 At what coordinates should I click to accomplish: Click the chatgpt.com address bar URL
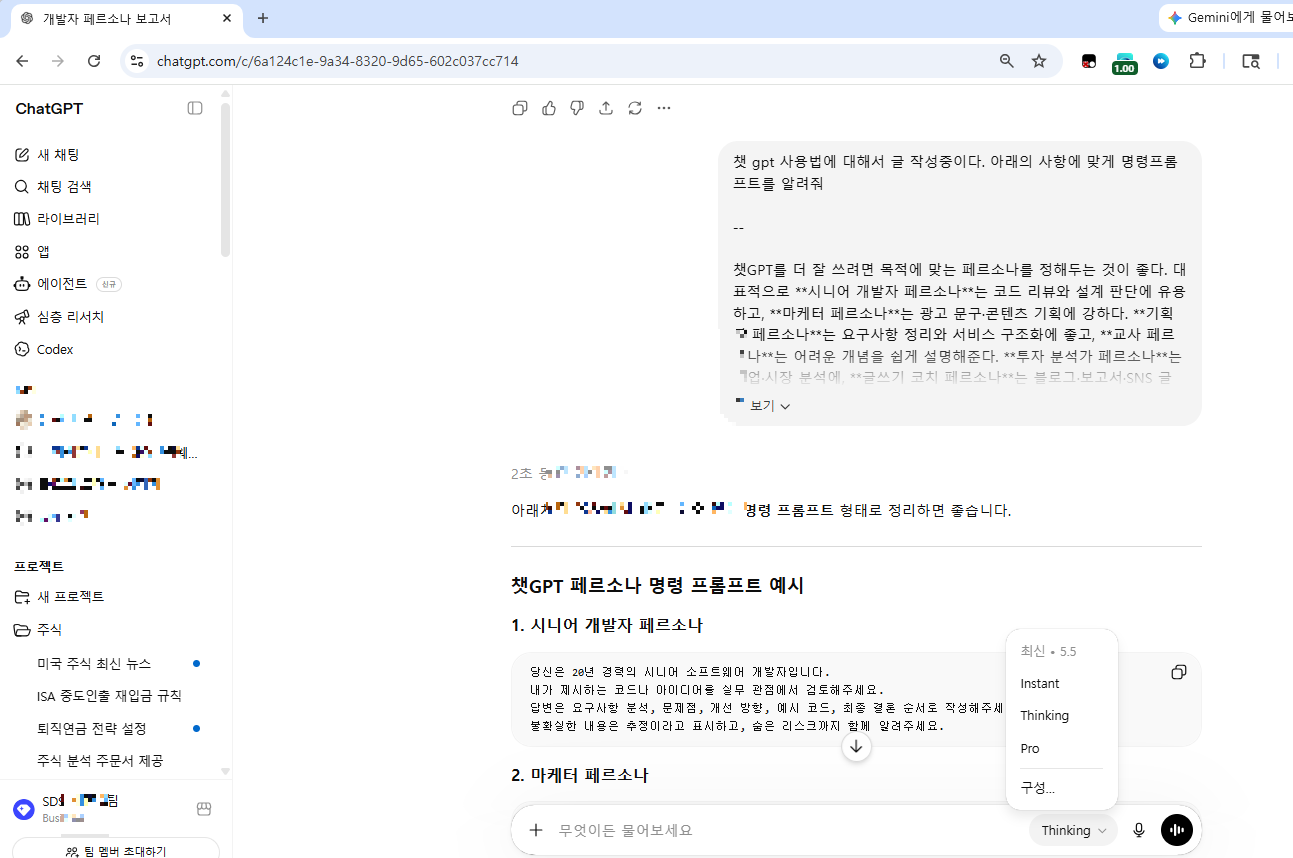click(x=338, y=61)
